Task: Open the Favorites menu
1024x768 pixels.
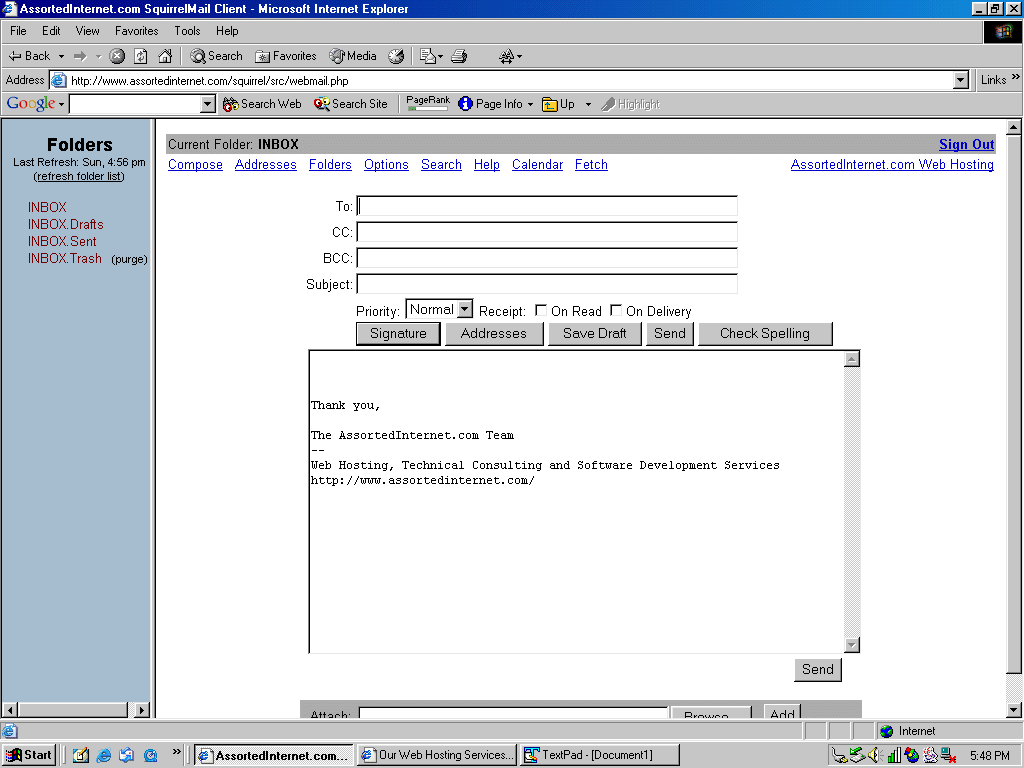Action: pos(136,31)
